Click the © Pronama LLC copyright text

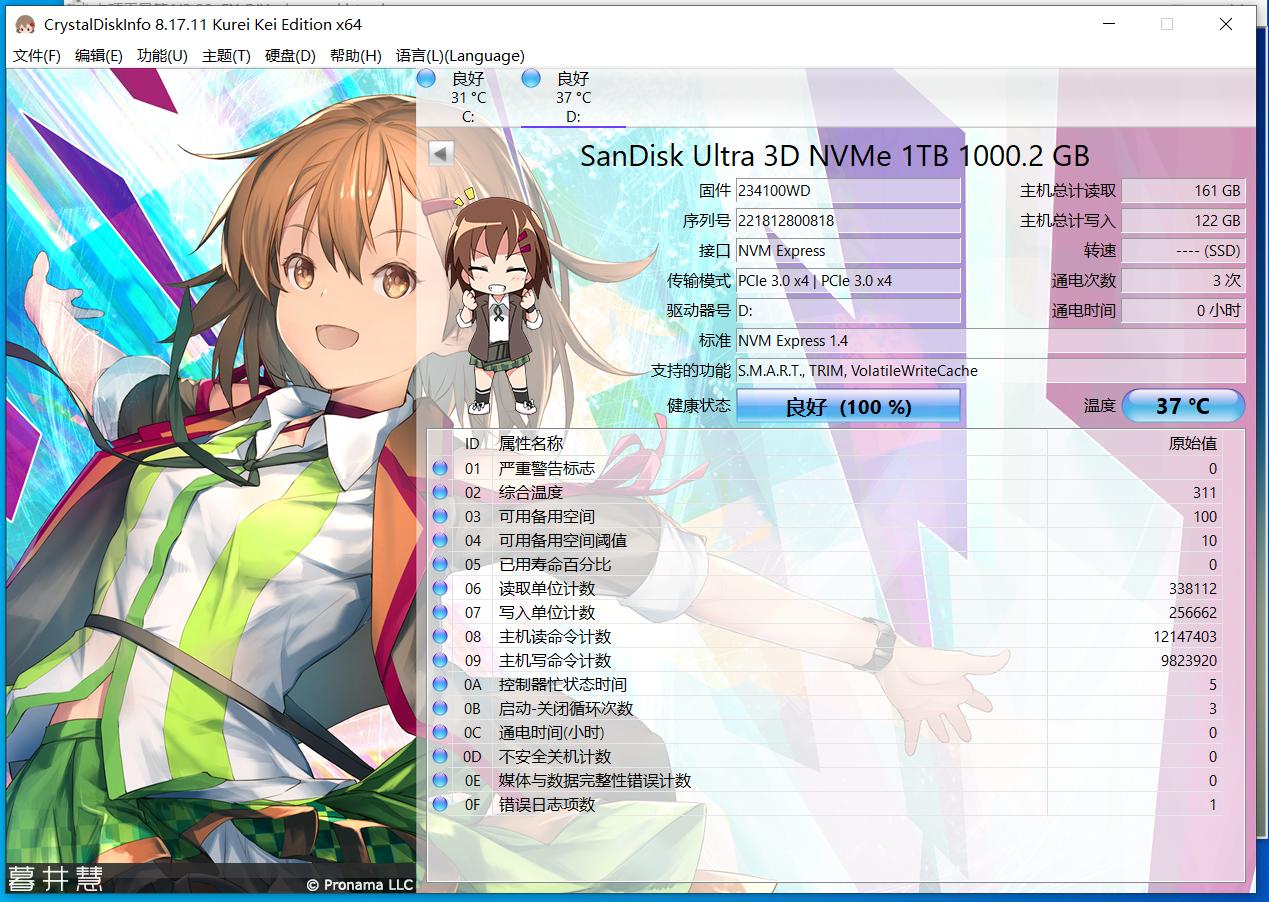click(359, 885)
